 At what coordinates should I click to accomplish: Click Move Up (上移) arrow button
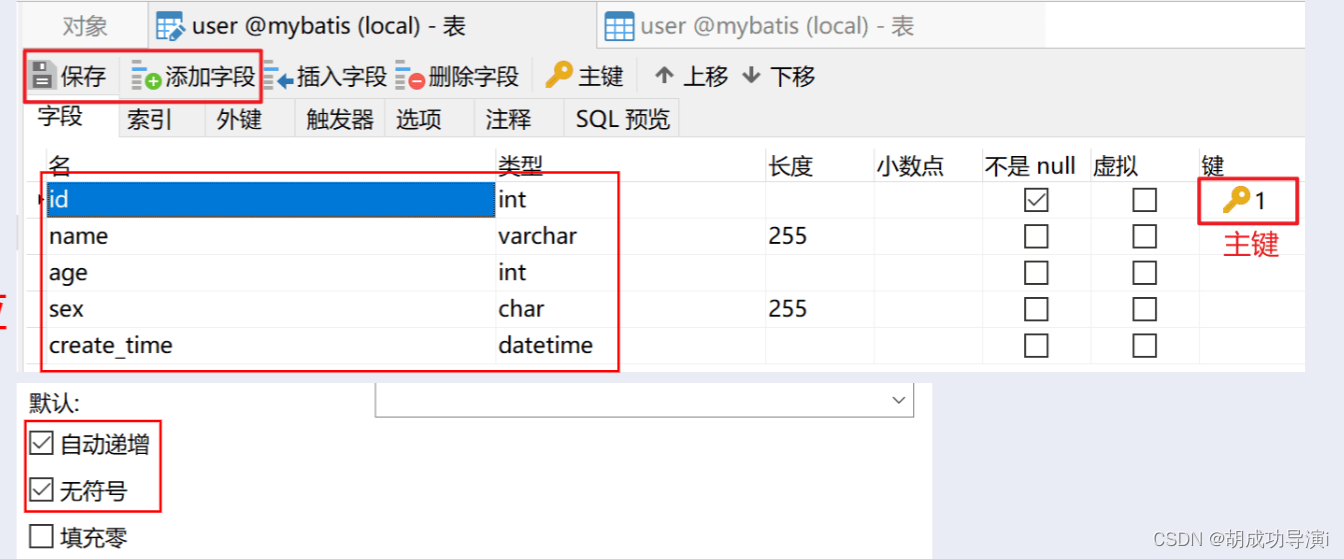click(x=691, y=76)
